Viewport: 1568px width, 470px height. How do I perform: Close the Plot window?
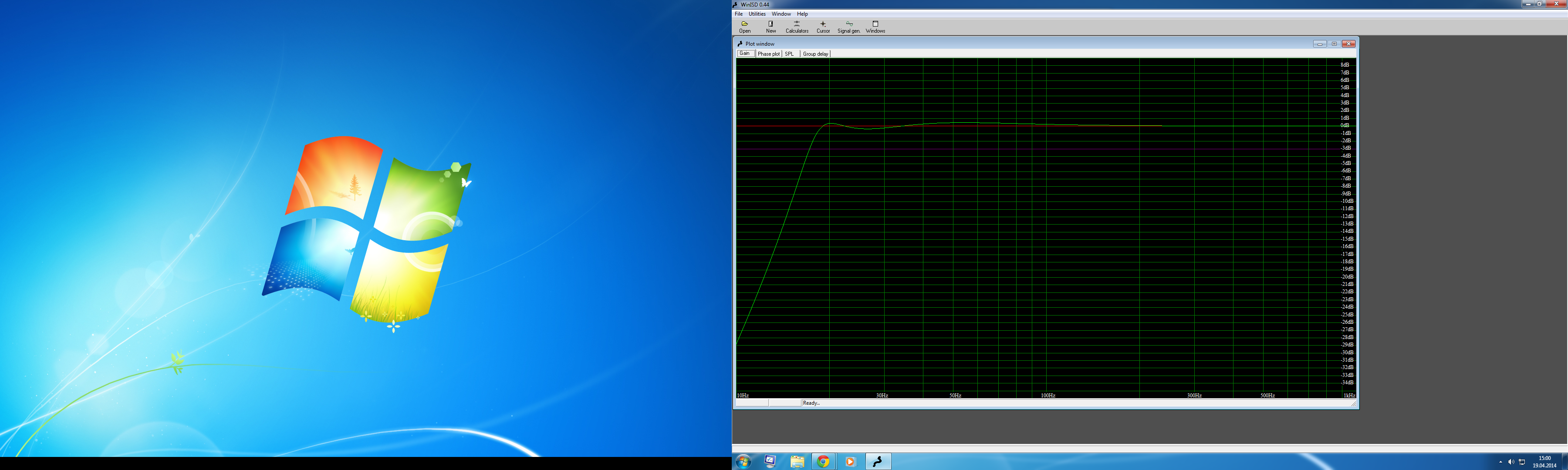[x=1348, y=44]
